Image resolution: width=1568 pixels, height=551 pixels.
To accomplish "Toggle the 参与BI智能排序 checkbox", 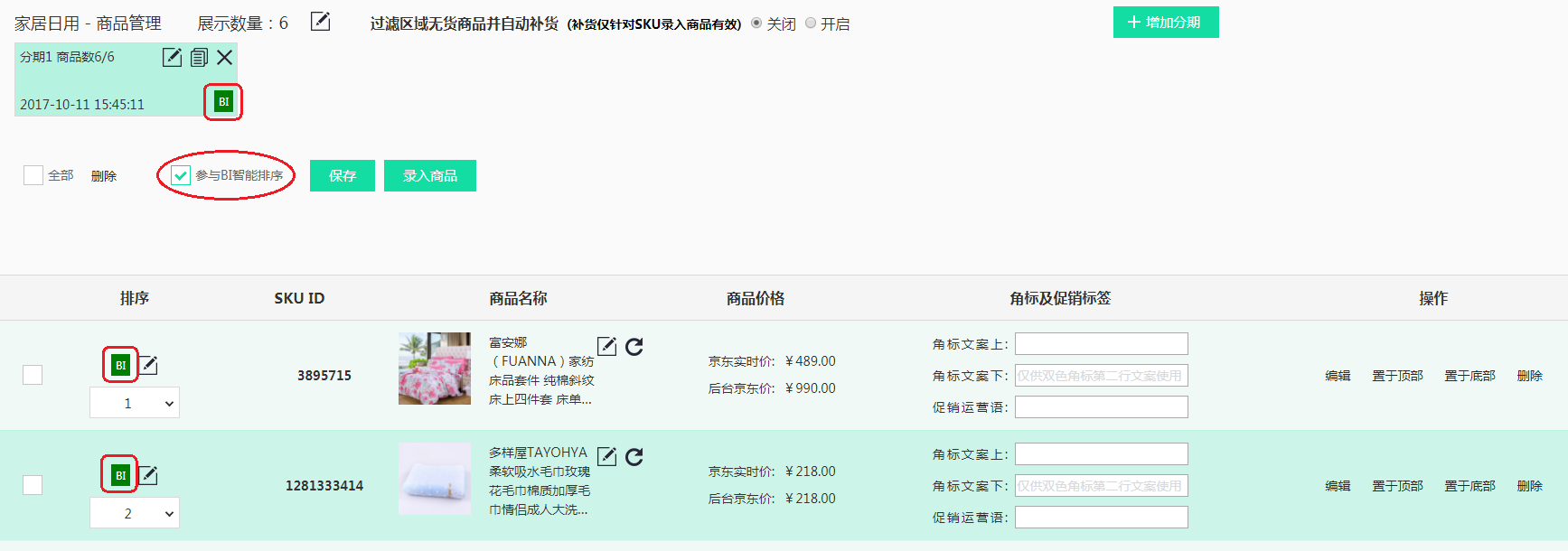I will pos(181,175).
